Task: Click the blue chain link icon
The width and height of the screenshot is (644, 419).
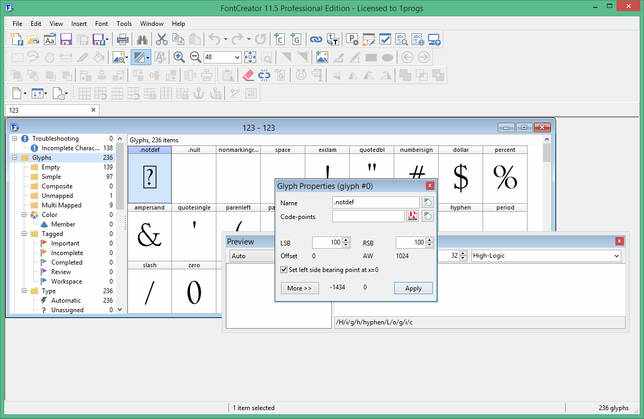Action: (315, 40)
